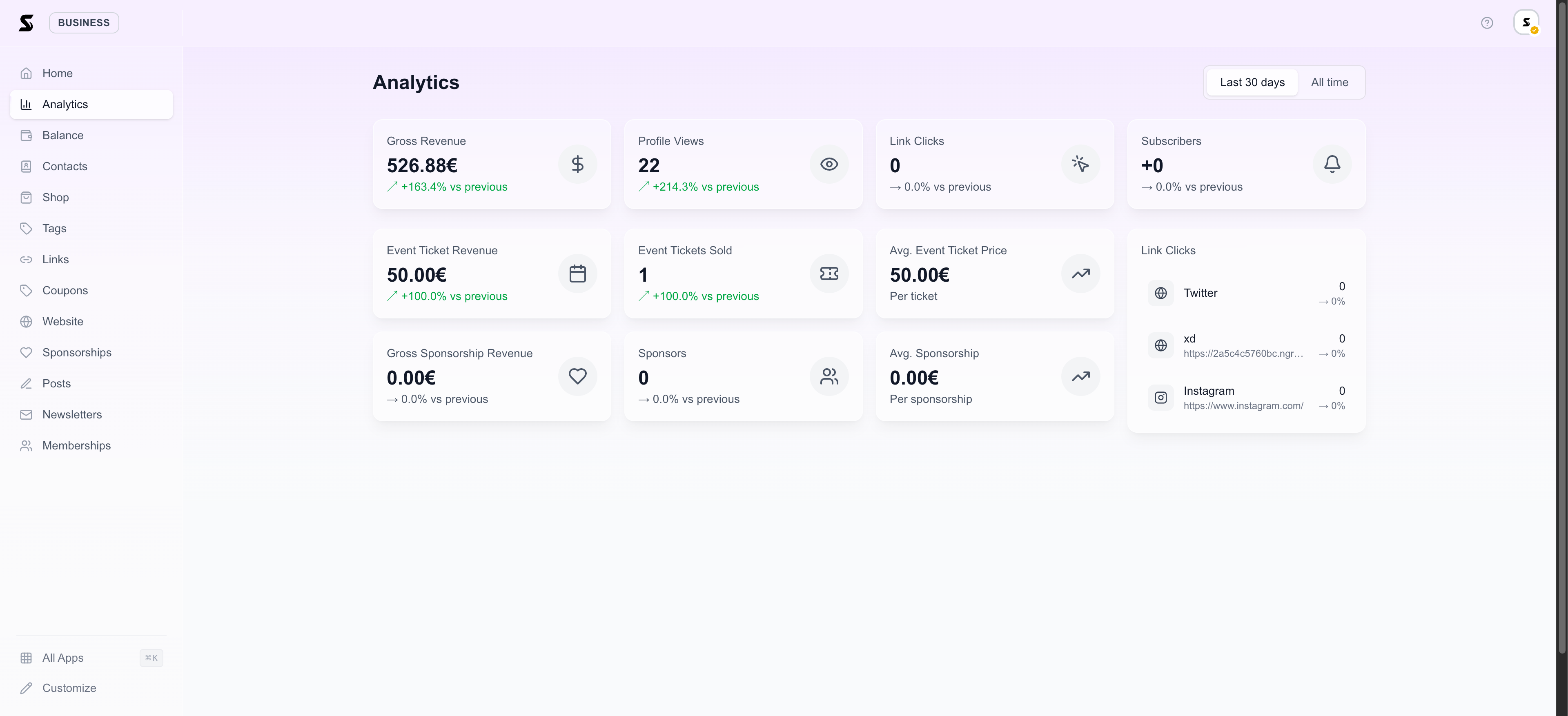Open the profile avatar menu
Image resolution: width=1568 pixels, height=716 pixels.
coord(1526,23)
